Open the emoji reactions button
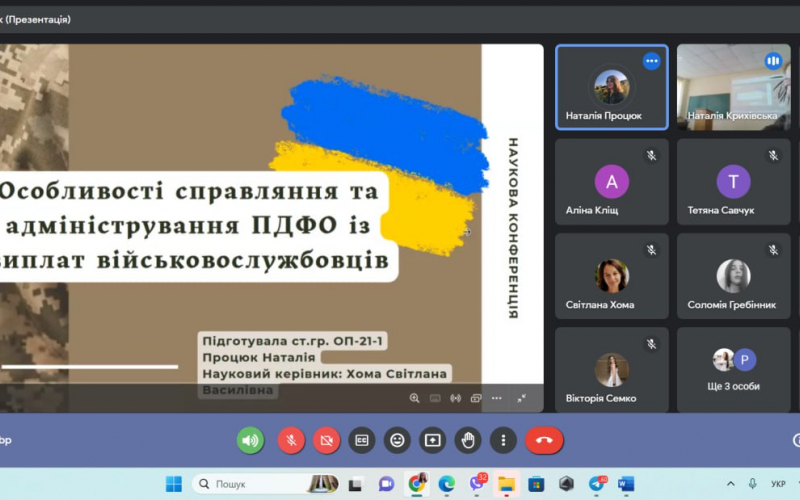Viewport: 800px width, 500px height. click(x=398, y=440)
